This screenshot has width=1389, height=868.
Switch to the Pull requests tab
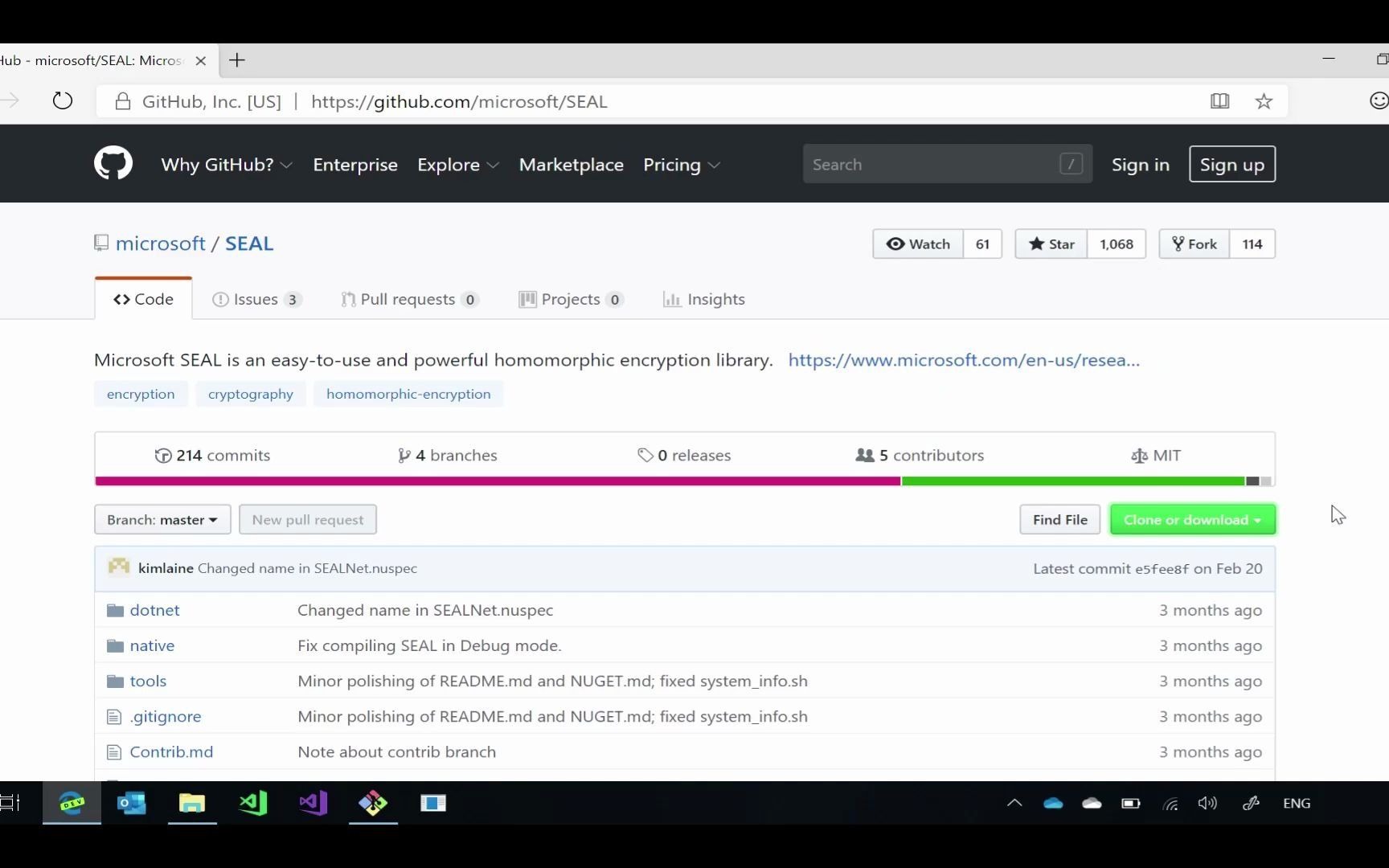[x=410, y=299]
